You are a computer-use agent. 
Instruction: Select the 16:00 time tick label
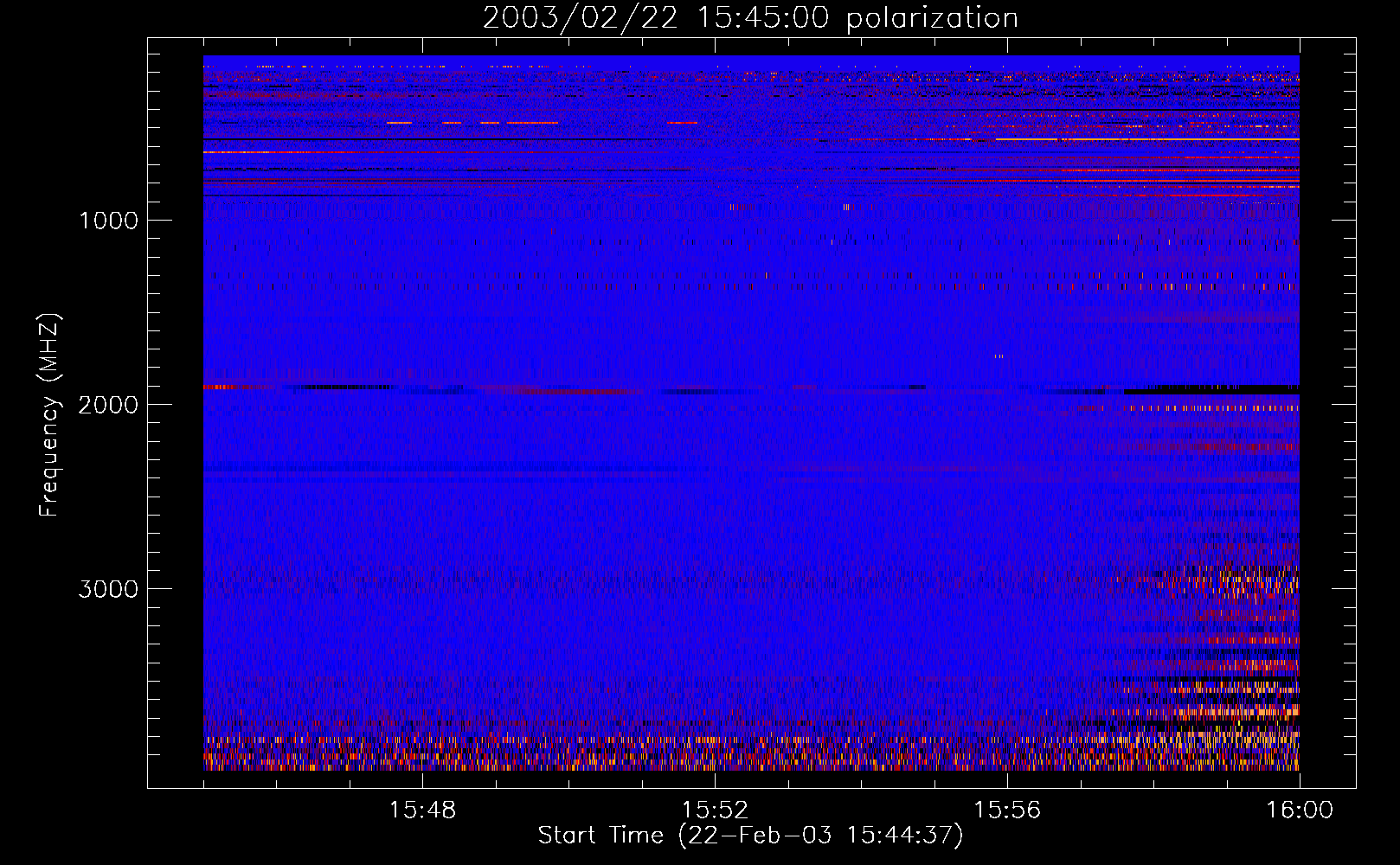click(x=1300, y=811)
